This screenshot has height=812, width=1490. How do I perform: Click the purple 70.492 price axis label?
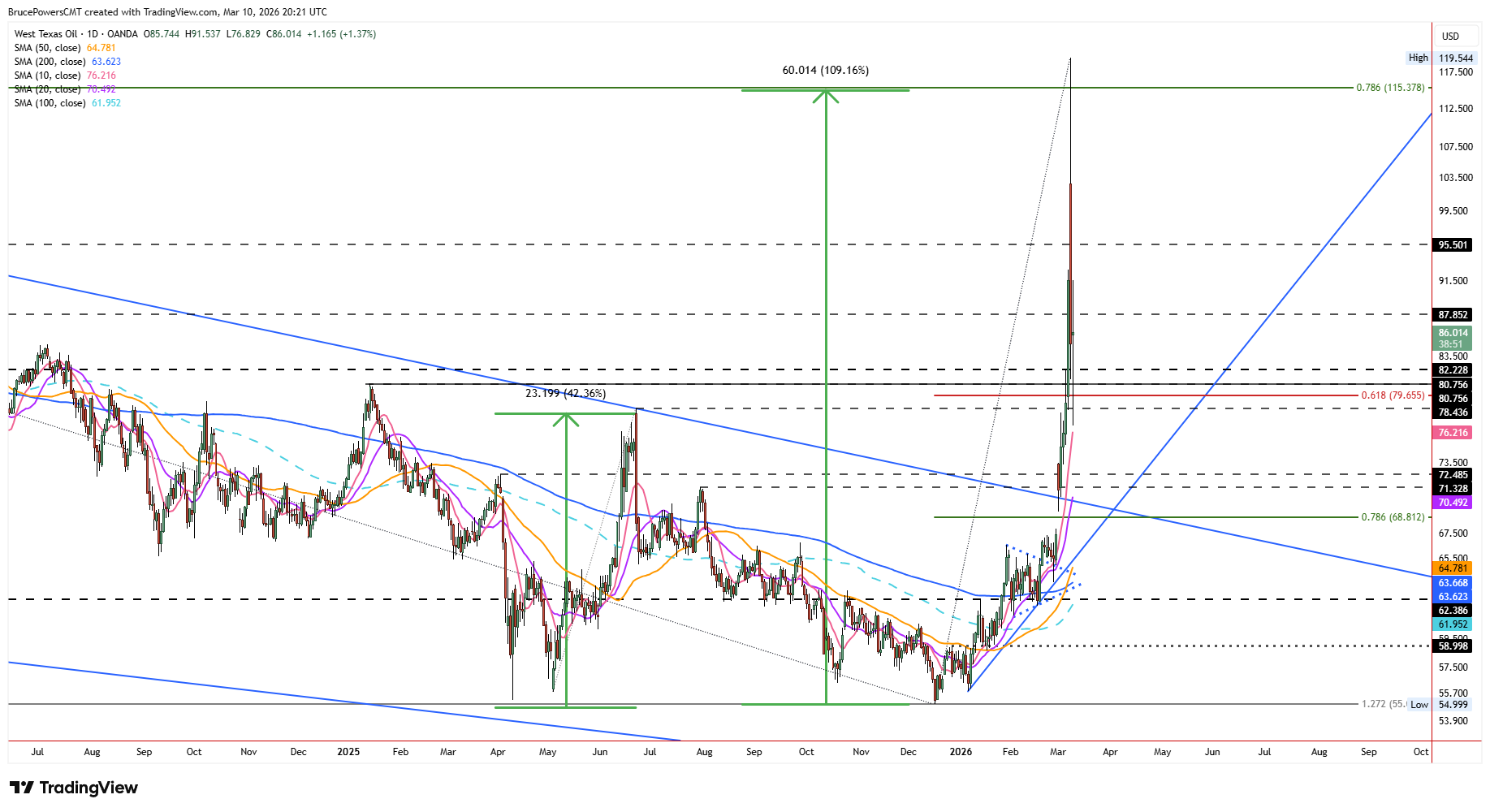click(1453, 503)
